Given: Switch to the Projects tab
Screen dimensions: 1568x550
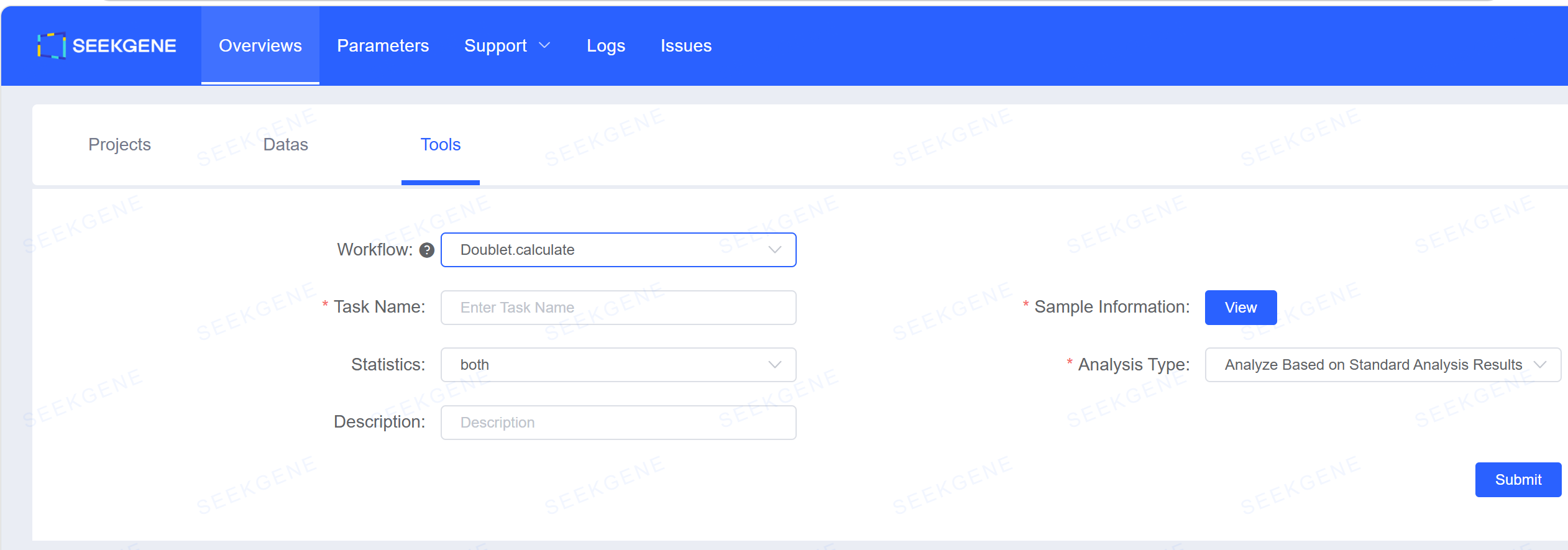Looking at the screenshot, I should coord(120,144).
